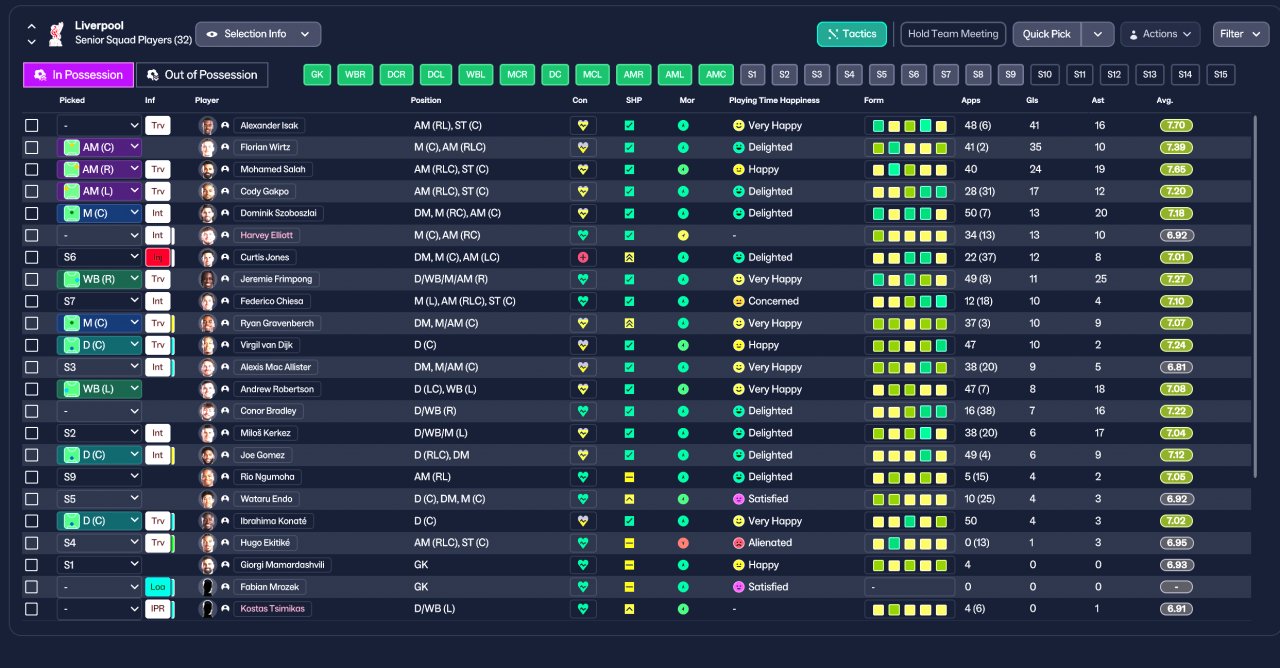Sort the table by the Avg. column
Screen dimensions: 1280x668
tap(1164, 101)
